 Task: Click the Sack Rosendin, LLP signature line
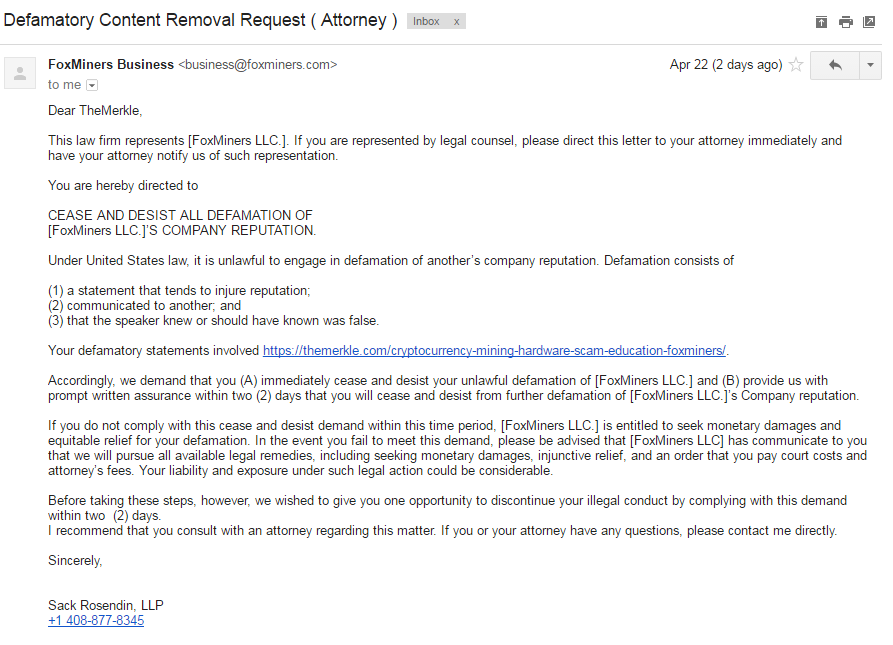pyautogui.click(x=106, y=605)
